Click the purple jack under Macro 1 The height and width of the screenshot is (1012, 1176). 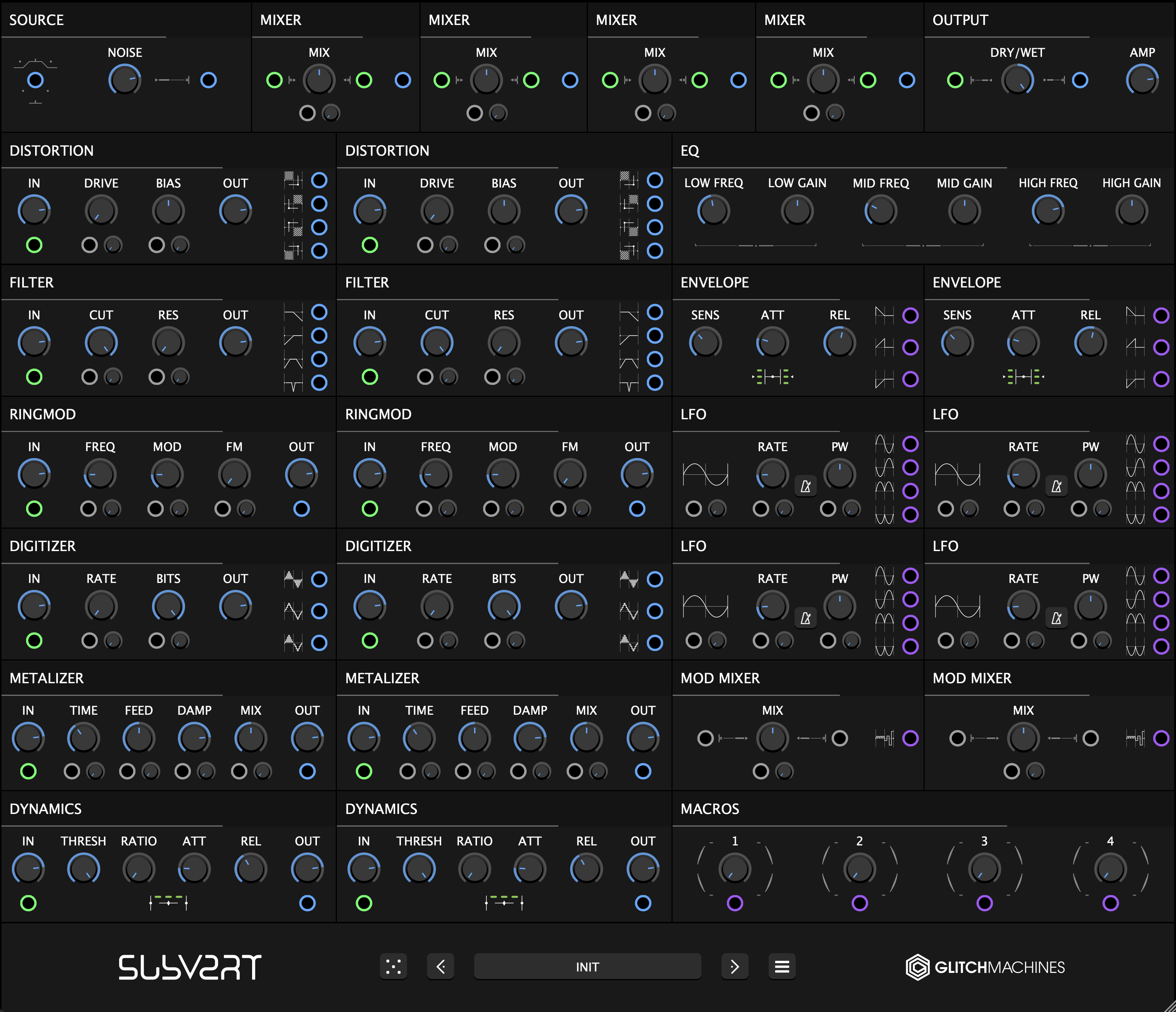coord(735,903)
